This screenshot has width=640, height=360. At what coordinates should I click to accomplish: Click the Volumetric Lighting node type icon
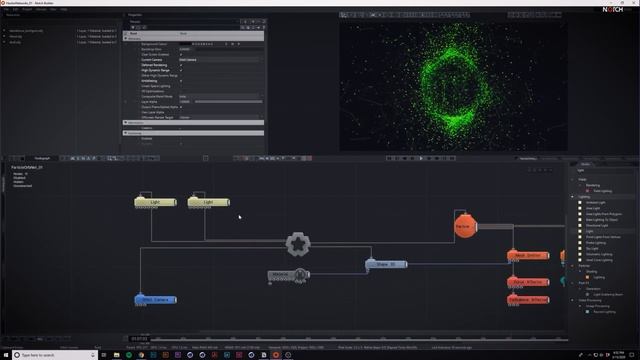[580, 254]
